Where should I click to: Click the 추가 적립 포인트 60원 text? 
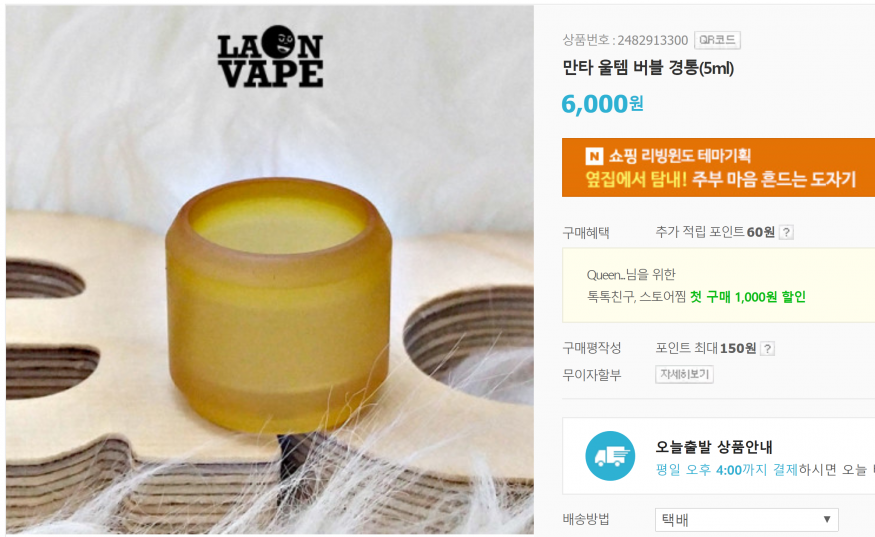coord(715,232)
